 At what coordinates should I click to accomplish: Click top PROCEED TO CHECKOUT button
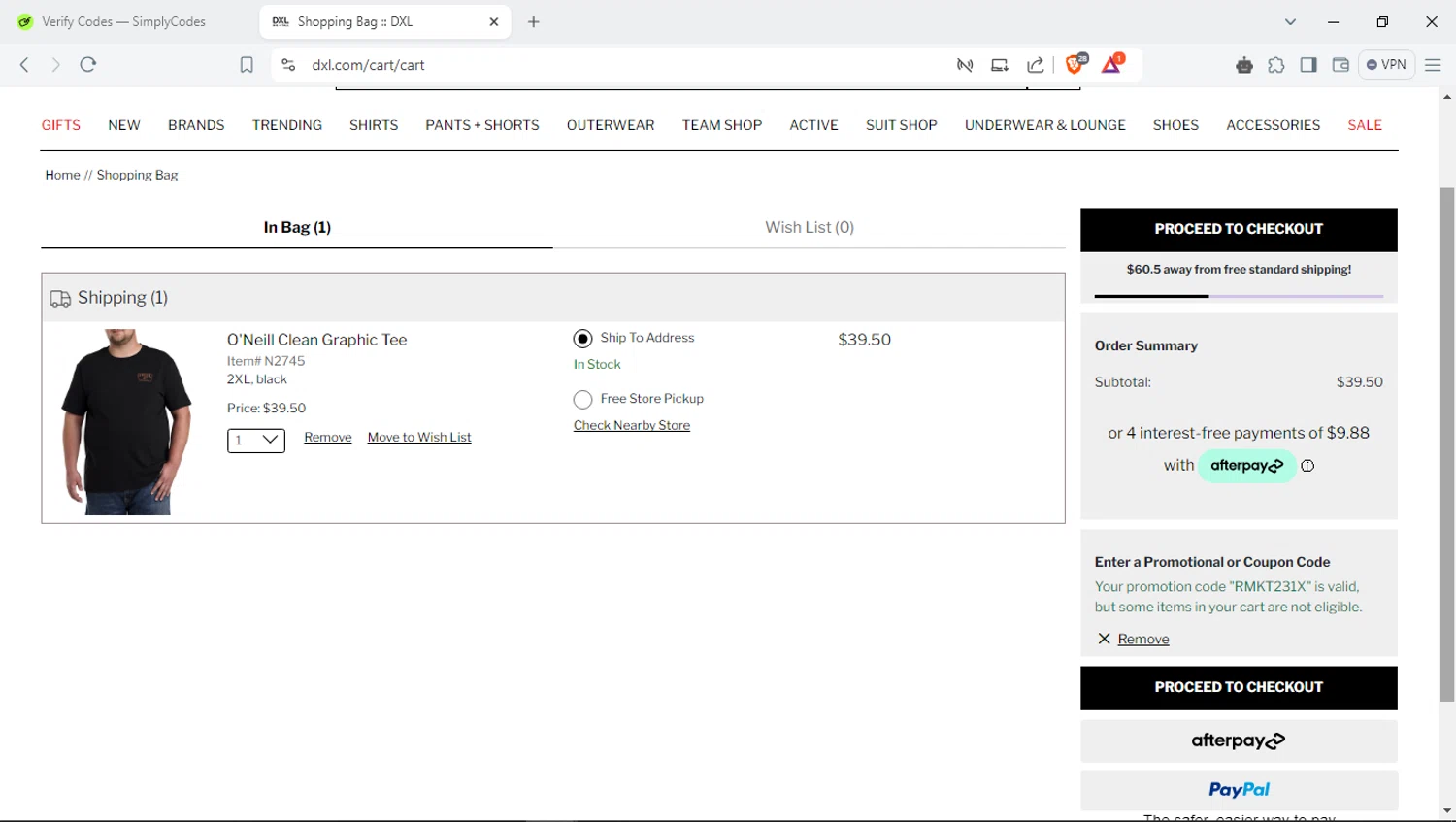[x=1239, y=229]
